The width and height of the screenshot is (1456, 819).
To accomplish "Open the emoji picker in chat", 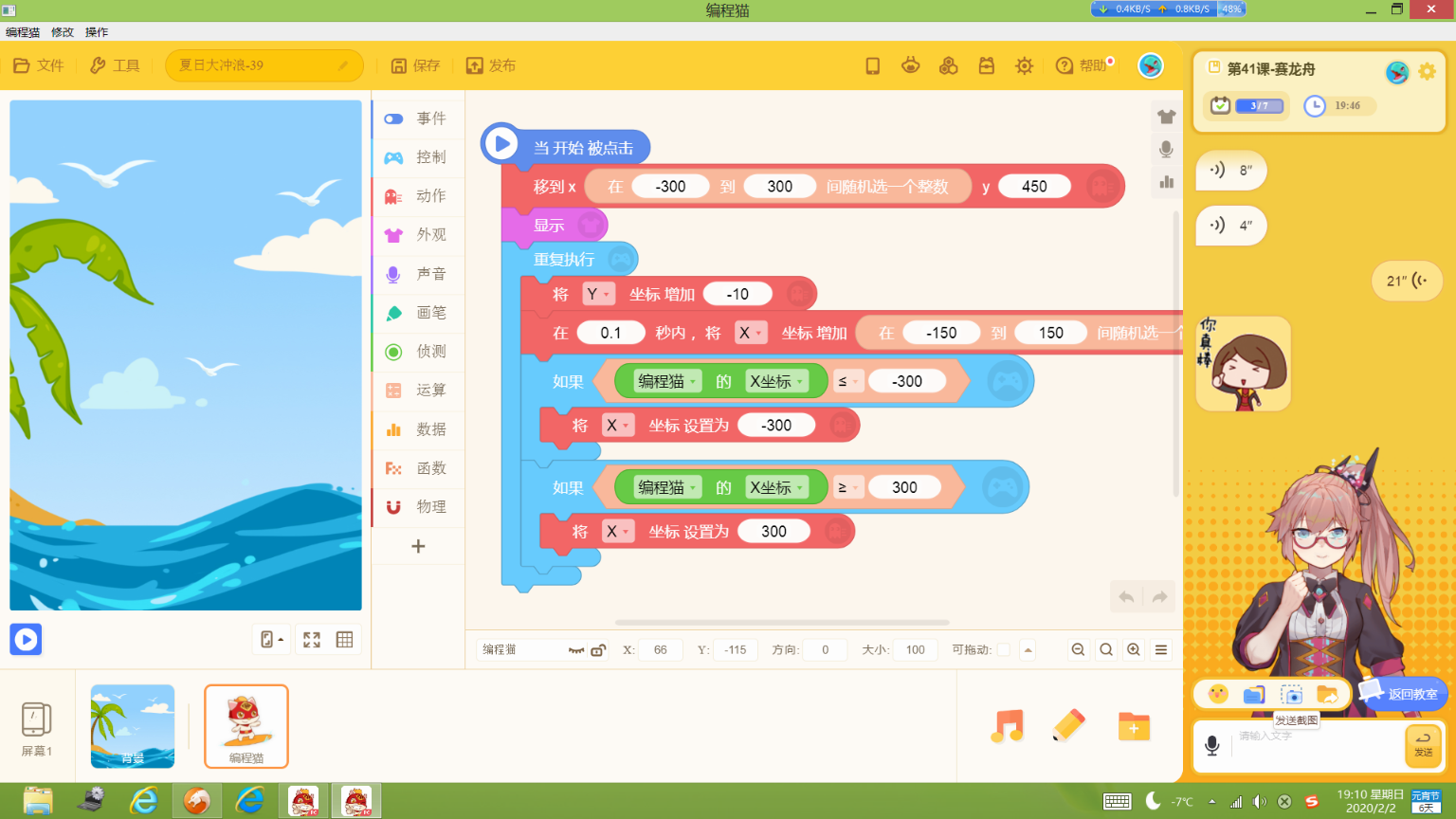I will tap(1218, 694).
